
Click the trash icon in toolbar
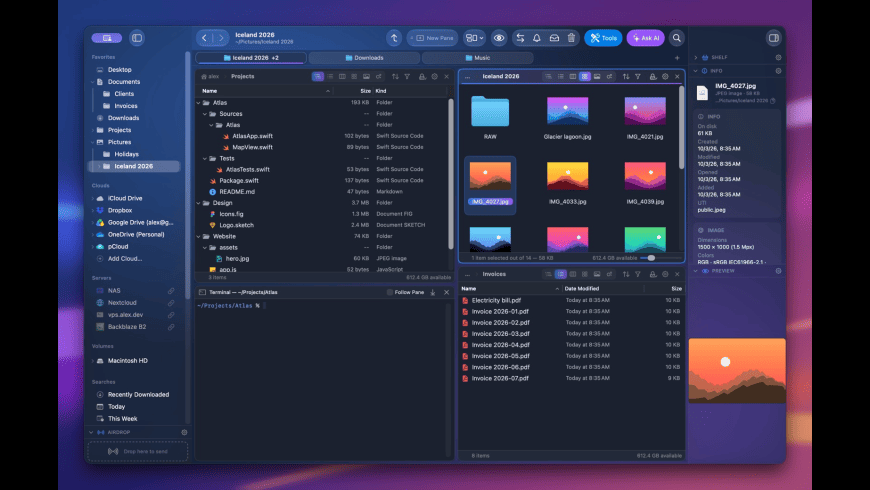coord(571,38)
